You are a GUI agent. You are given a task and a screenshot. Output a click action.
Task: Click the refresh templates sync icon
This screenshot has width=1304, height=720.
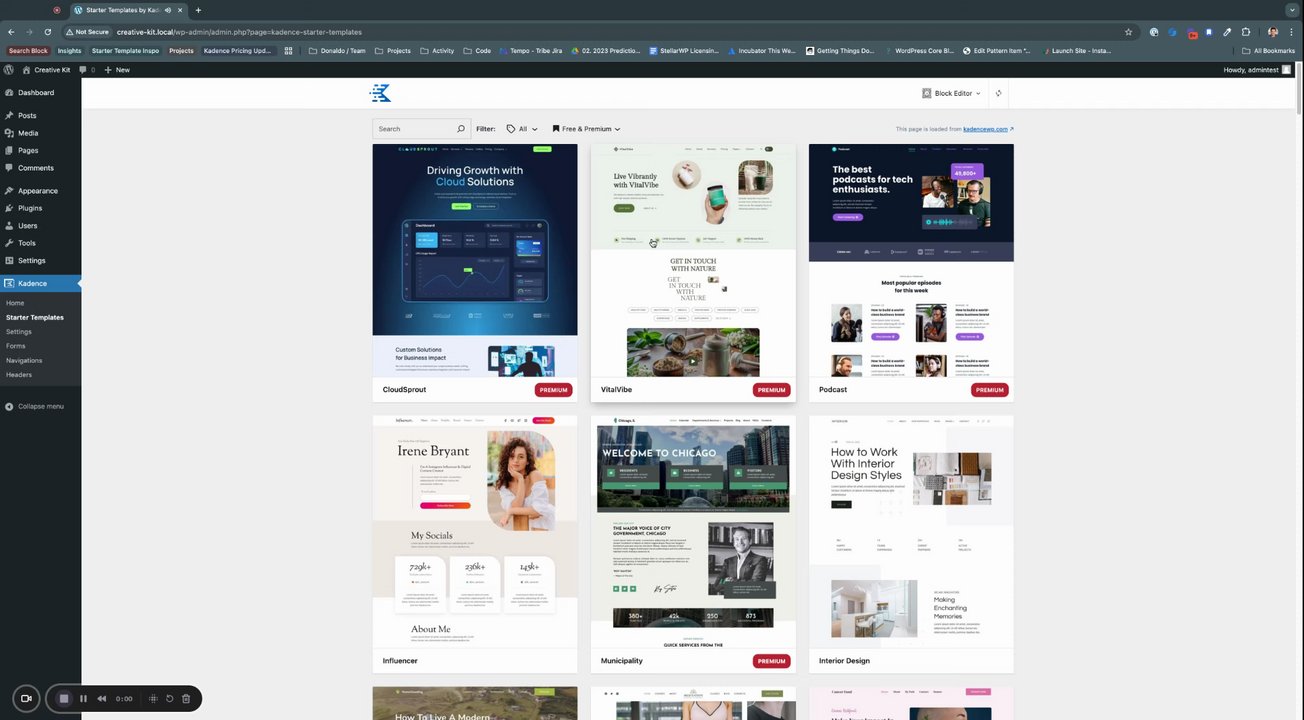[998, 93]
